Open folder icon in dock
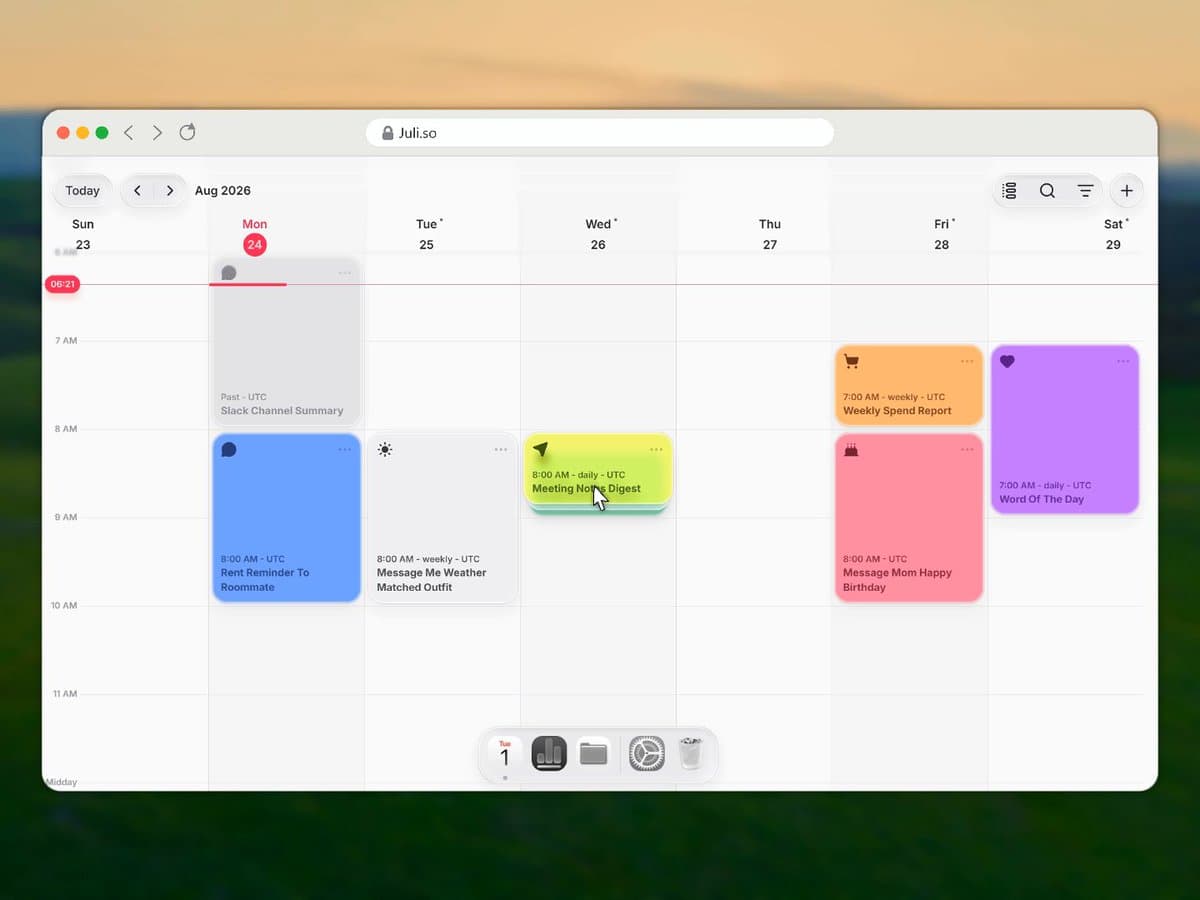Viewport: 1200px width, 900px height. (593, 753)
